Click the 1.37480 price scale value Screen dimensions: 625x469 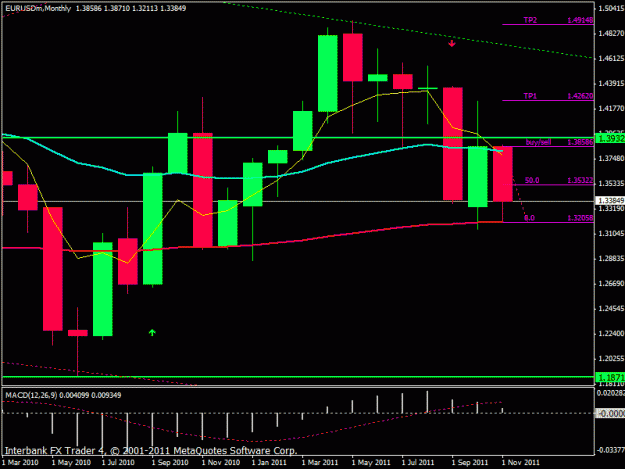pos(611,158)
